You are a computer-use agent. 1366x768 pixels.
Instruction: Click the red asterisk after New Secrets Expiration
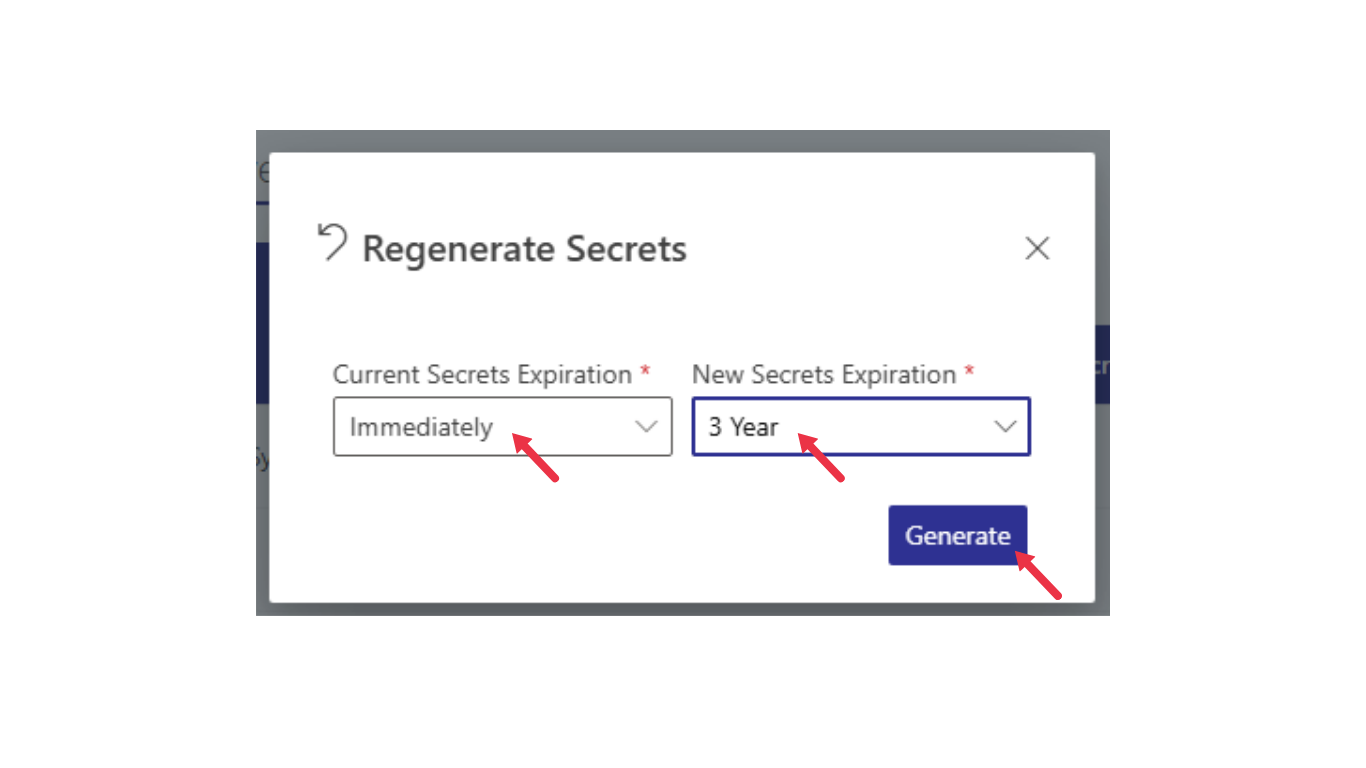click(x=969, y=371)
